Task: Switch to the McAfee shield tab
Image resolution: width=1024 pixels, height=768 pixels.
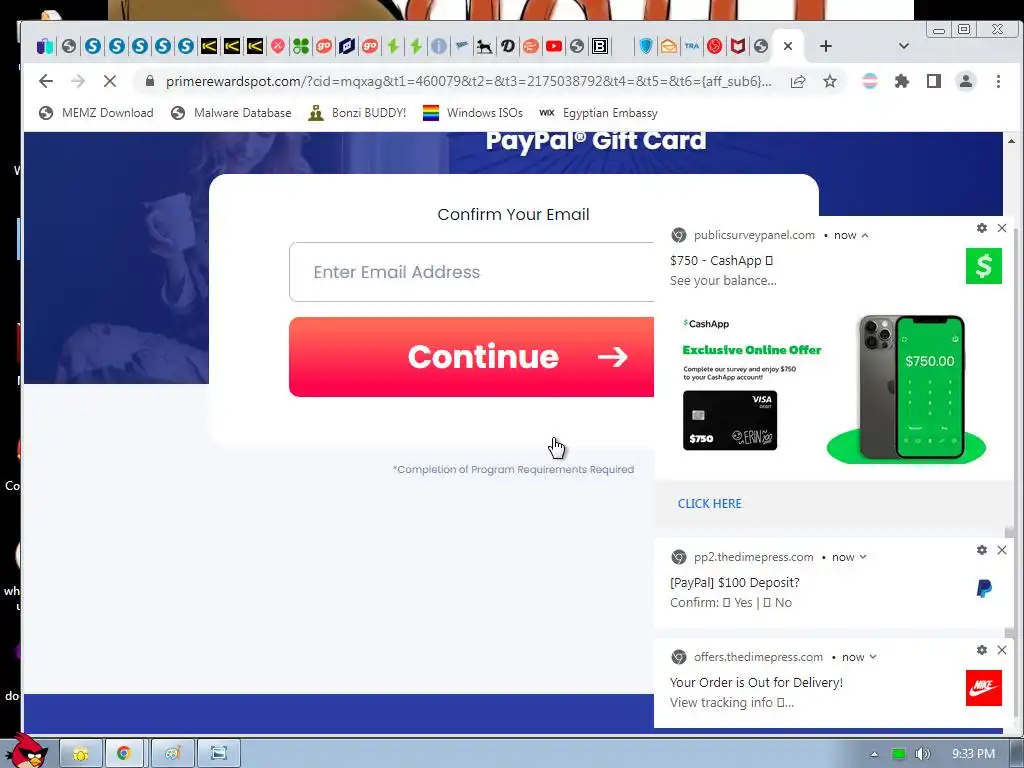Action: coord(737,46)
